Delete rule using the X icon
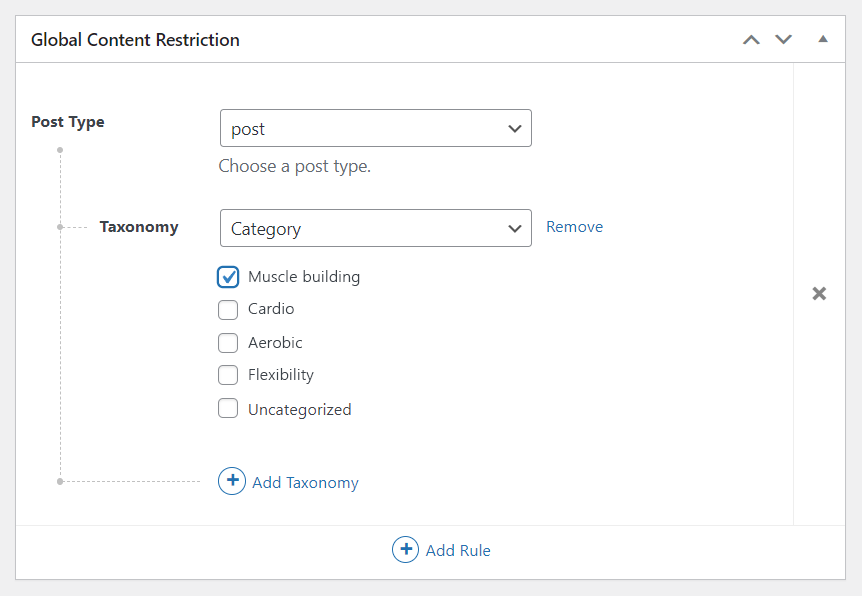The image size is (862, 596). tap(819, 294)
